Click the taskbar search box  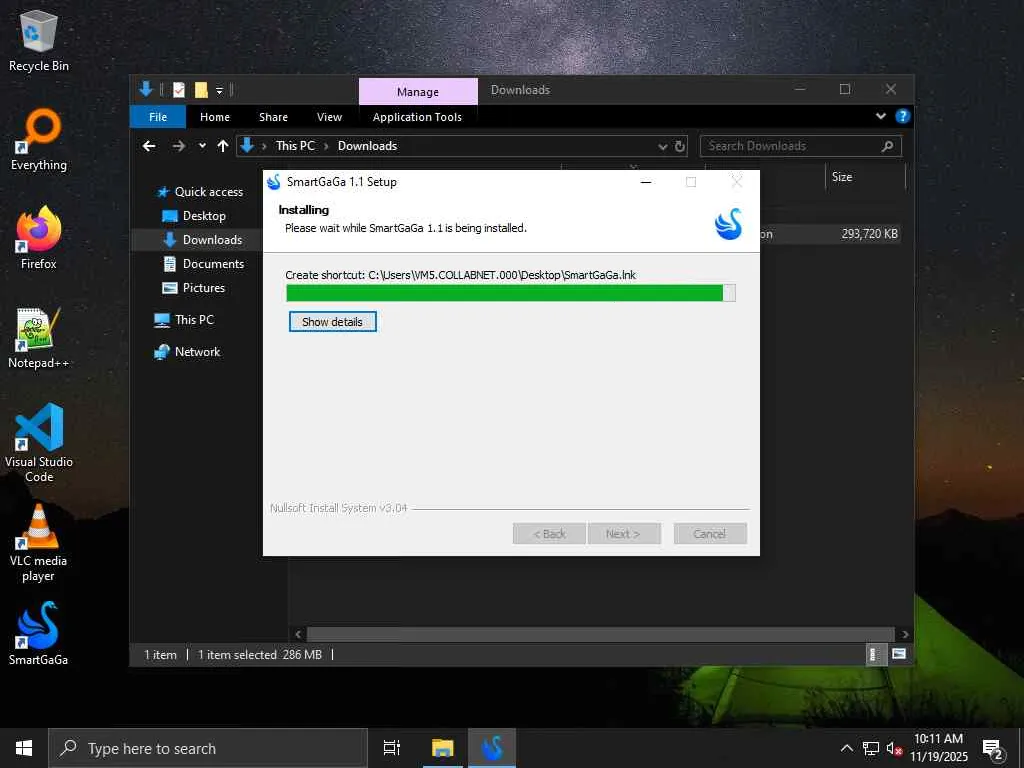click(x=208, y=748)
